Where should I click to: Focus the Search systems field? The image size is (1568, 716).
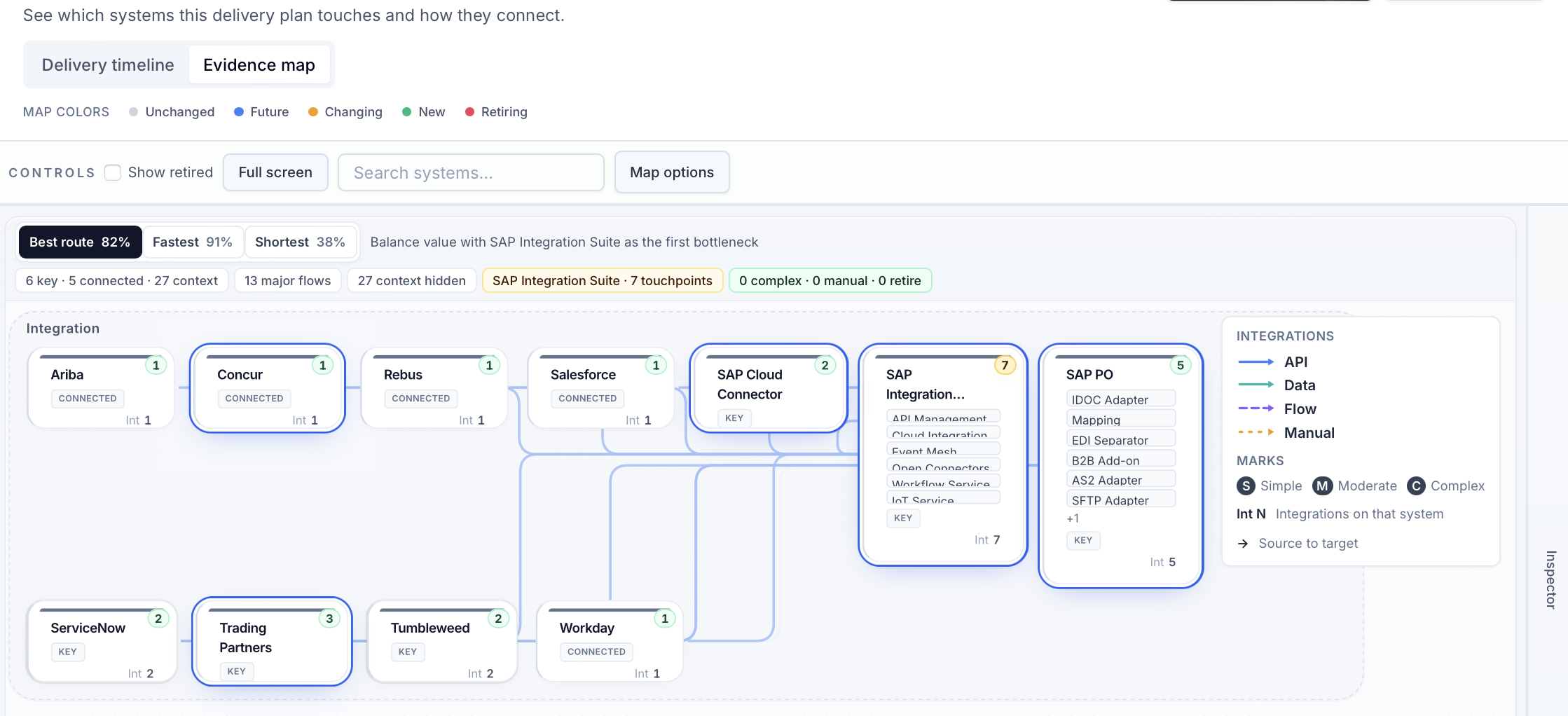tap(471, 172)
